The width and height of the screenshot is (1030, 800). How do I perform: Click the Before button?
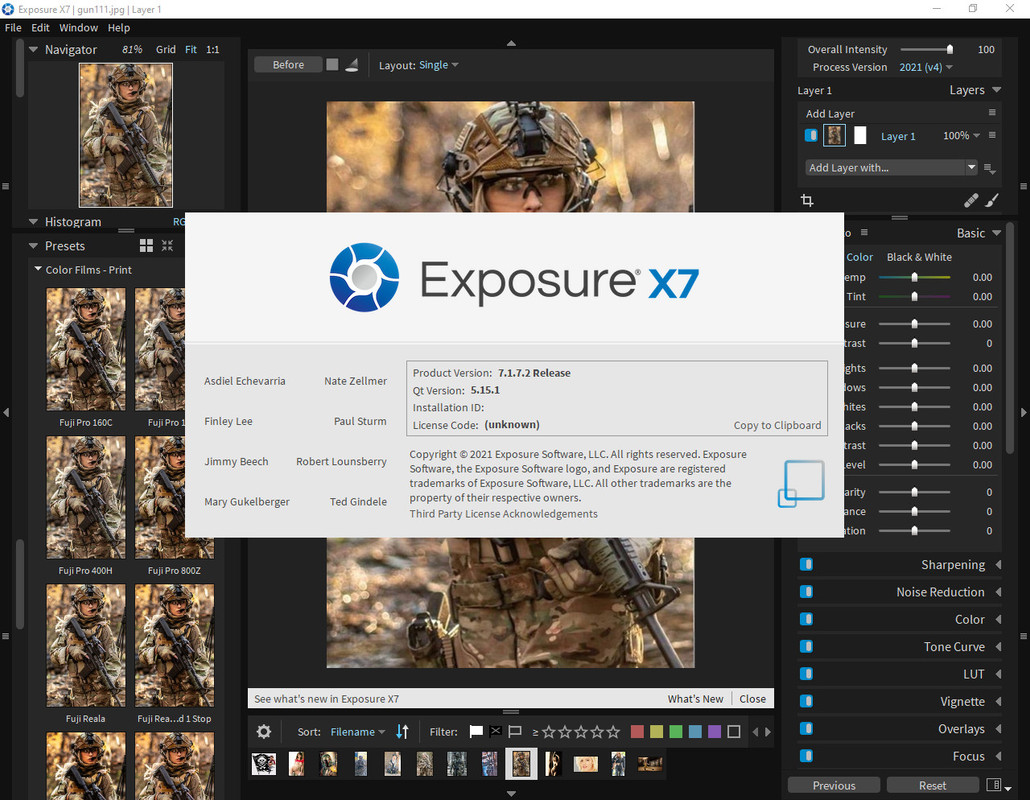[x=288, y=64]
